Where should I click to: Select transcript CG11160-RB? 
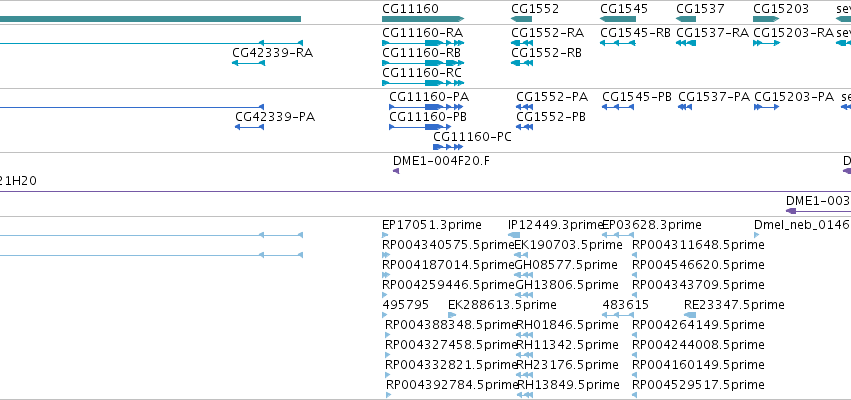point(421,53)
